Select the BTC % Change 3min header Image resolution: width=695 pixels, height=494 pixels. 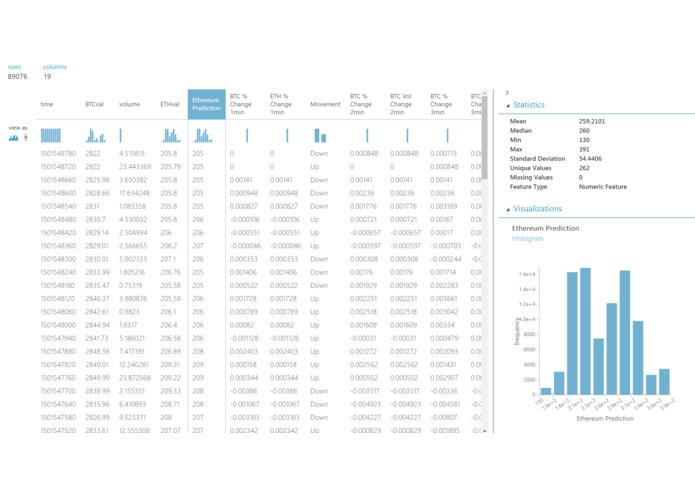[441, 104]
